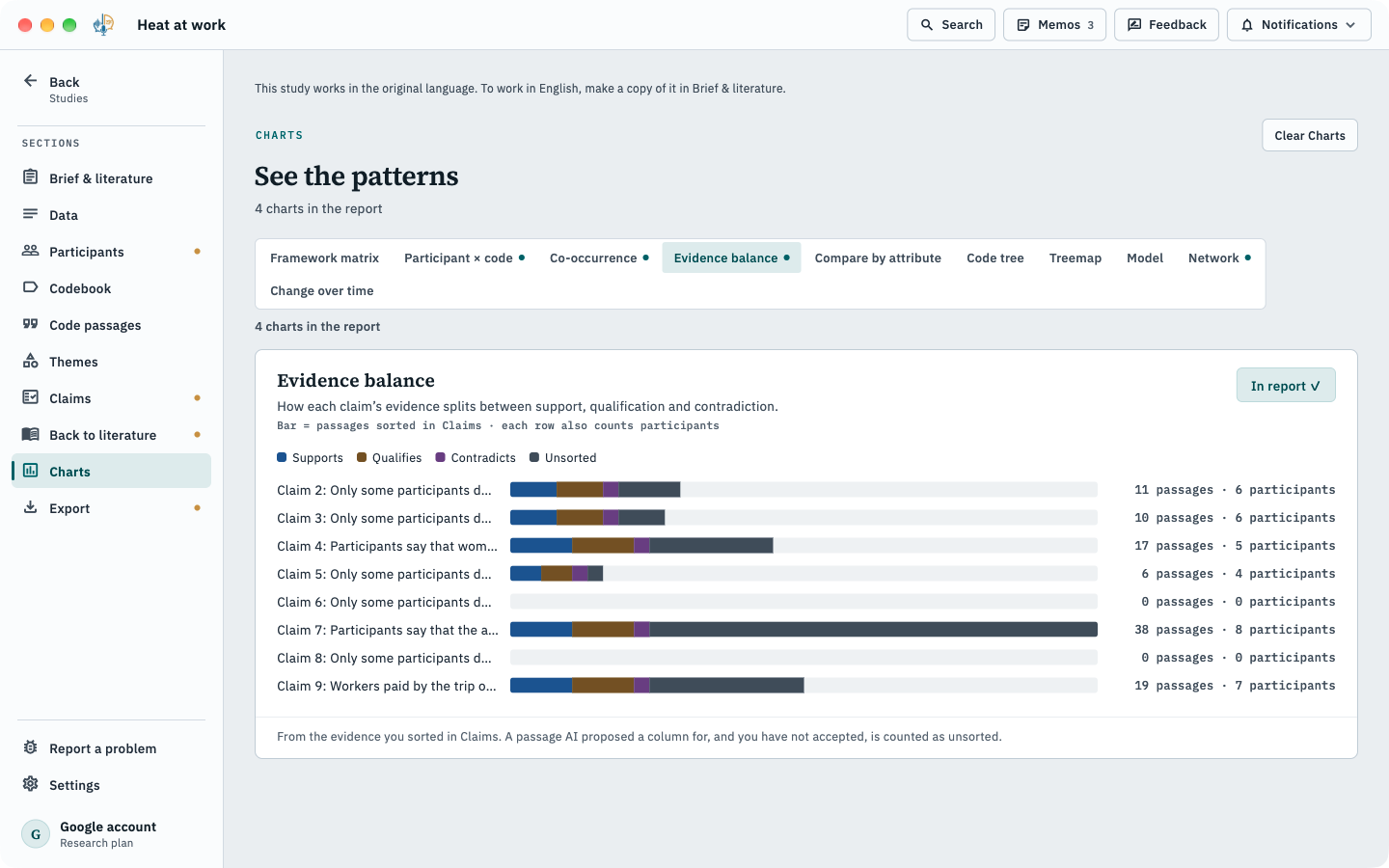Select the Evidence balance tab
1389x868 pixels.
(x=731, y=258)
